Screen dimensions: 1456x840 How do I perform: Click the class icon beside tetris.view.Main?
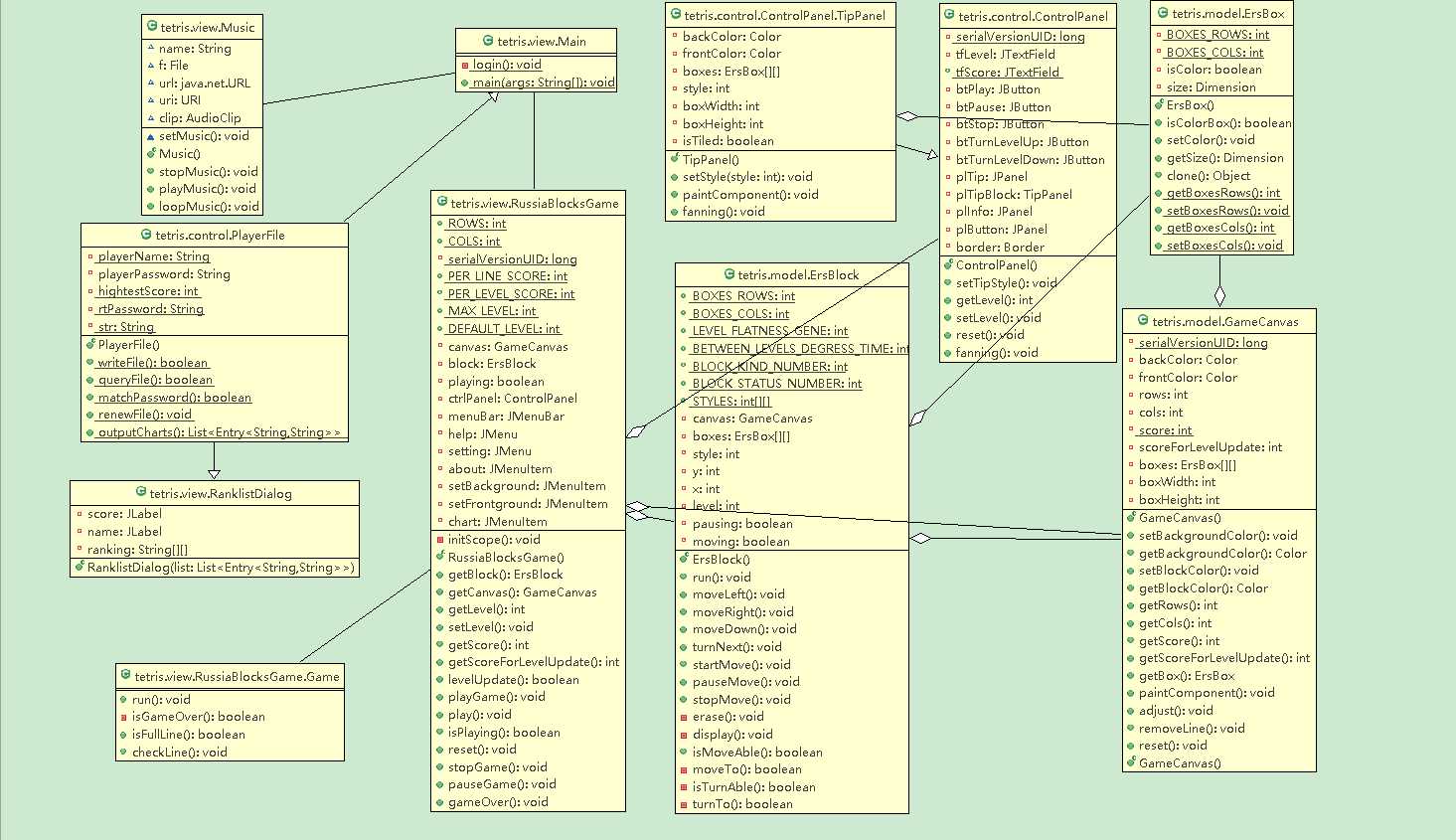click(488, 41)
